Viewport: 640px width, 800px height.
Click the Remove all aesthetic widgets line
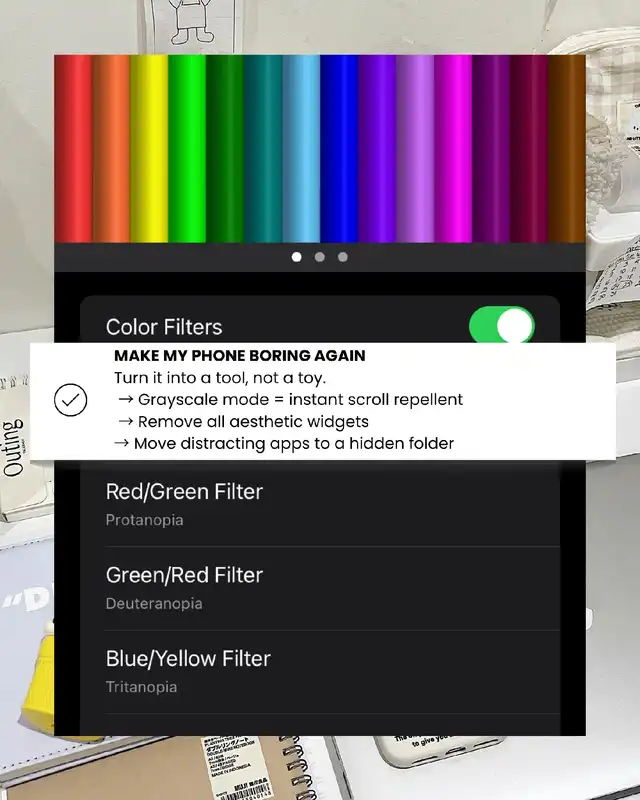243,421
